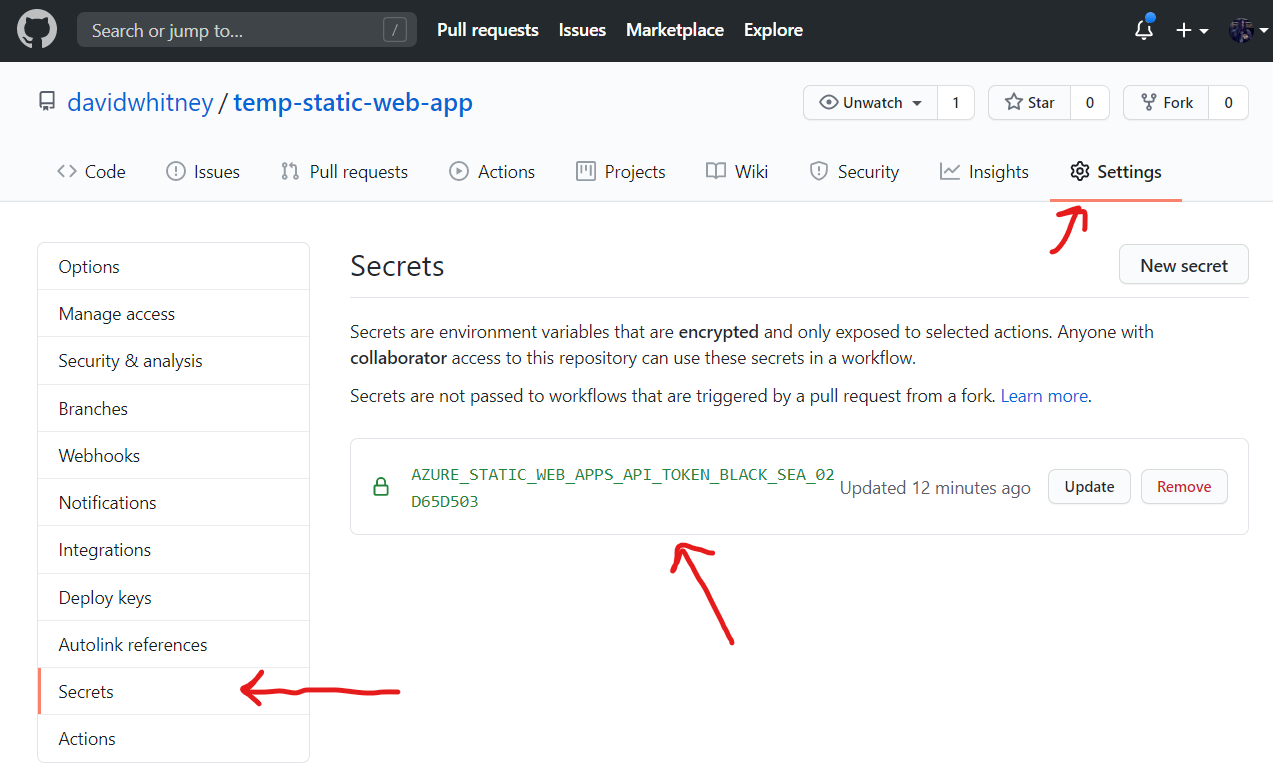View the watchers count

956,102
